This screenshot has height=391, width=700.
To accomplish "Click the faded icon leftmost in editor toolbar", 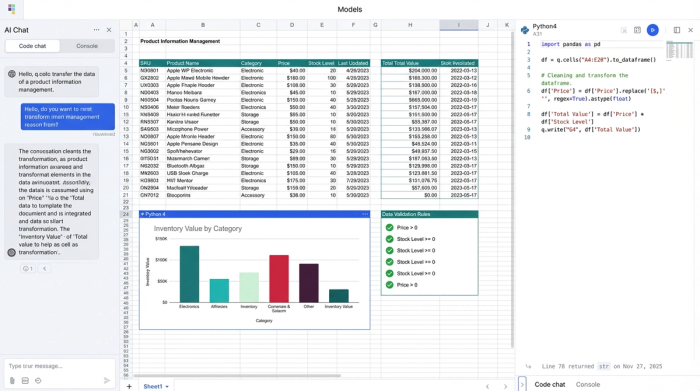I will pos(624,30).
